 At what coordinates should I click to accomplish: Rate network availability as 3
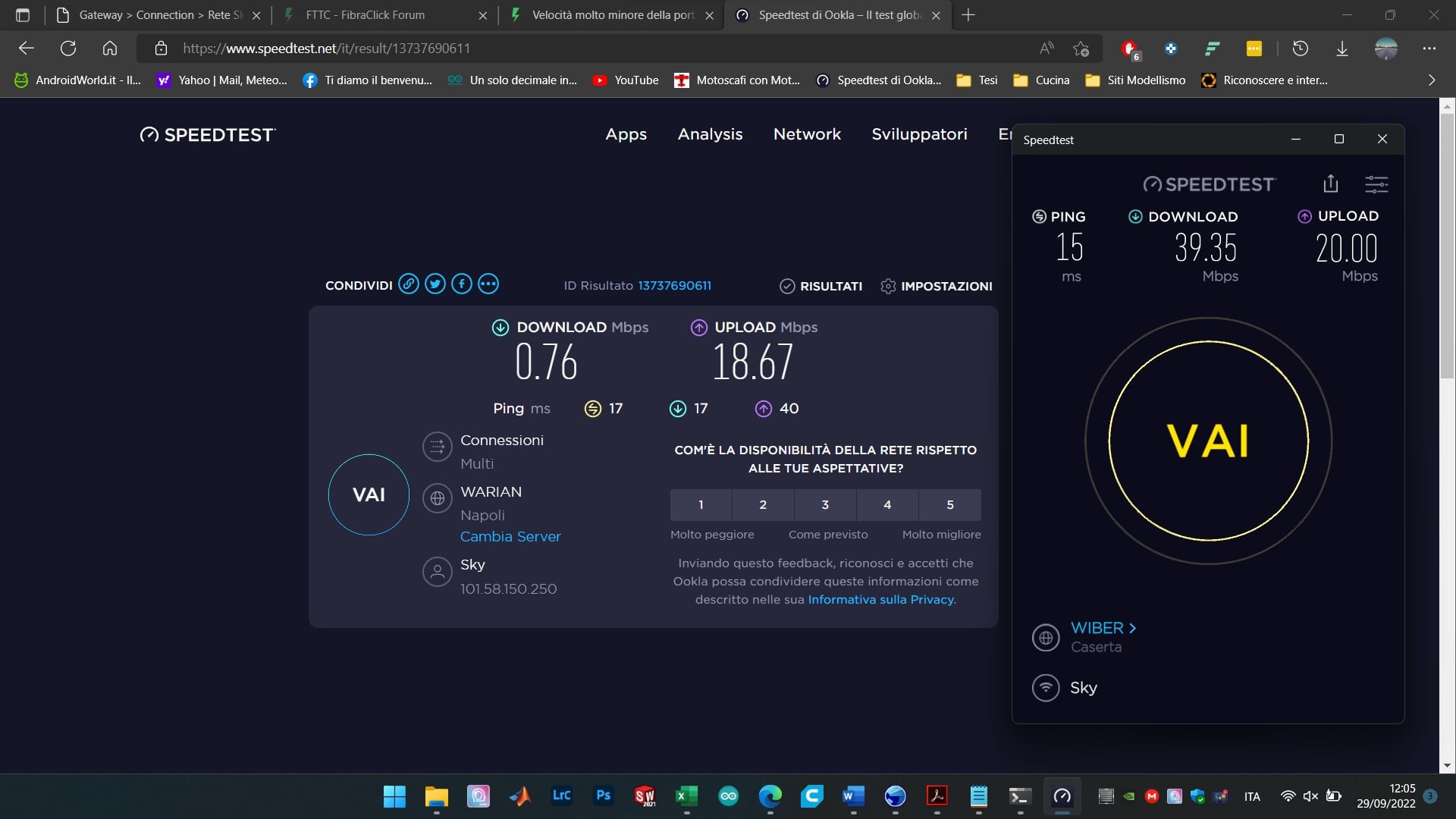pyautogui.click(x=825, y=505)
